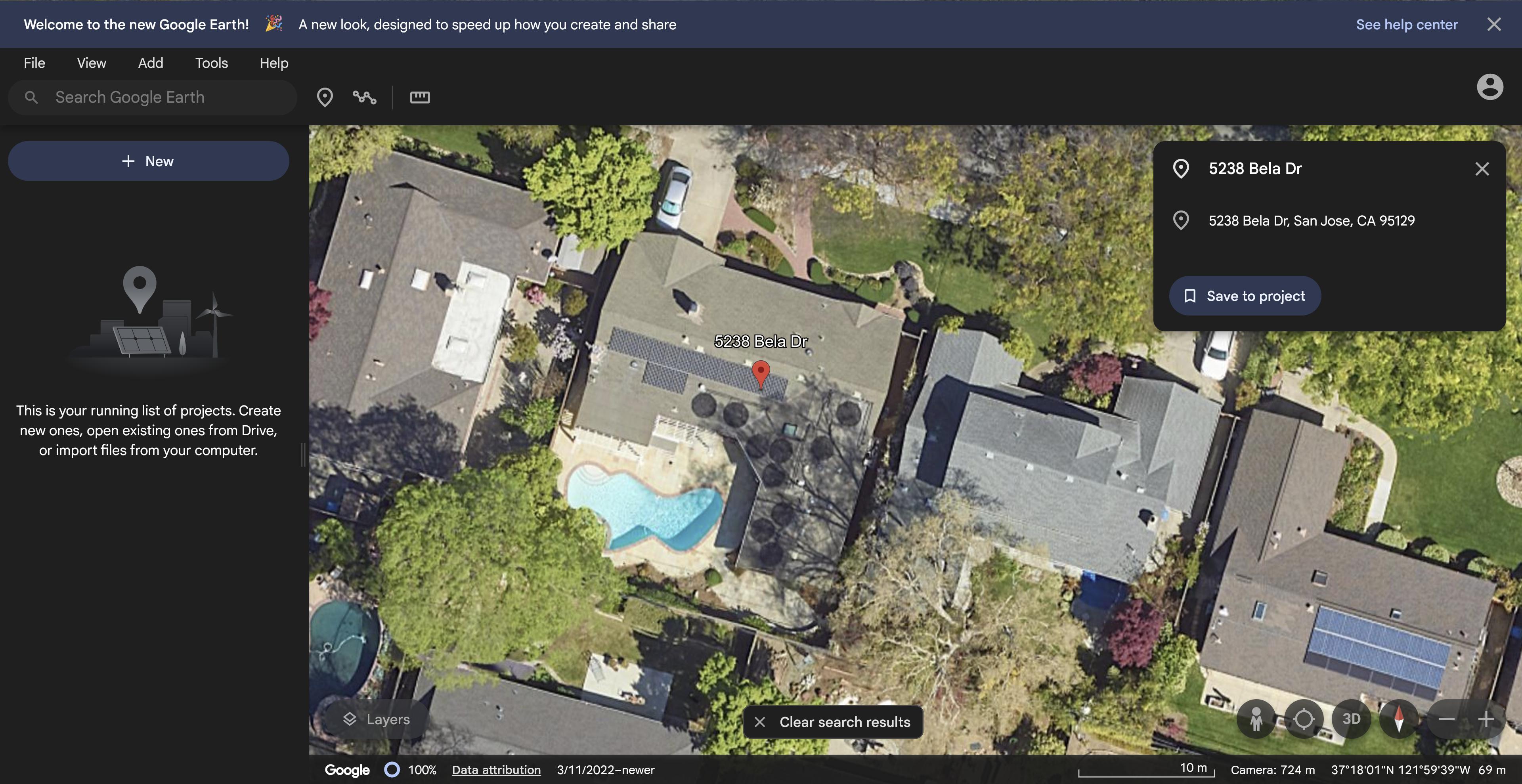Click the 10 m scale bar

coord(1146,769)
